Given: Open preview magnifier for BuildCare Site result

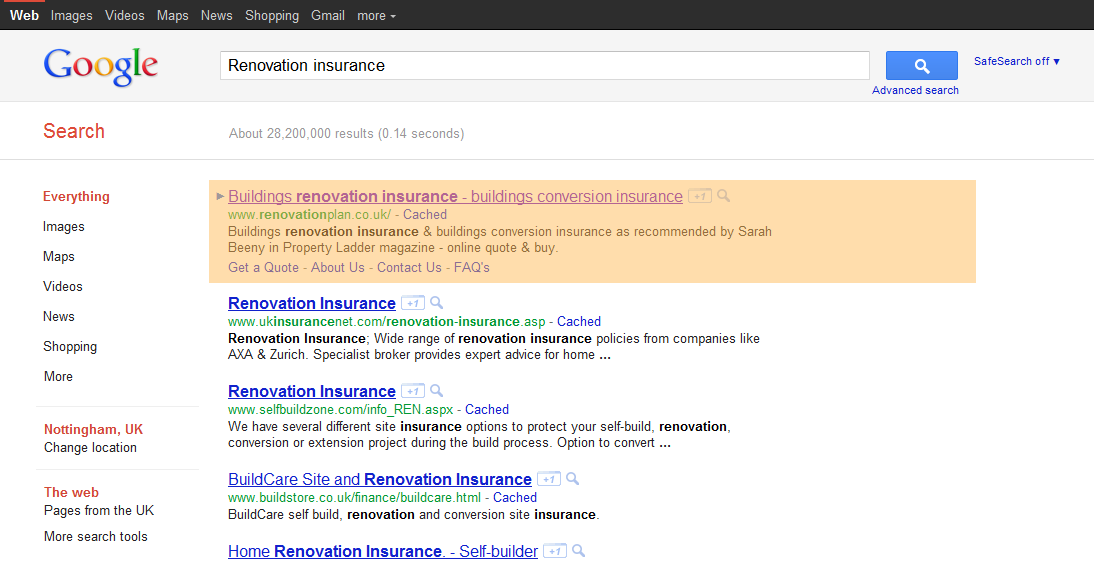Looking at the screenshot, I should 572,479.
